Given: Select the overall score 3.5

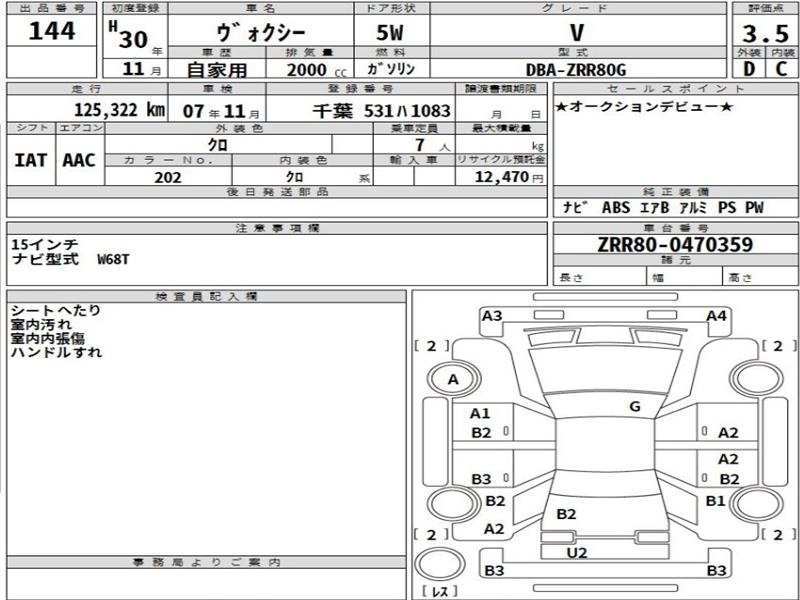Looking at the screenshot, I should pyautogui.click(x=765, y=34).
